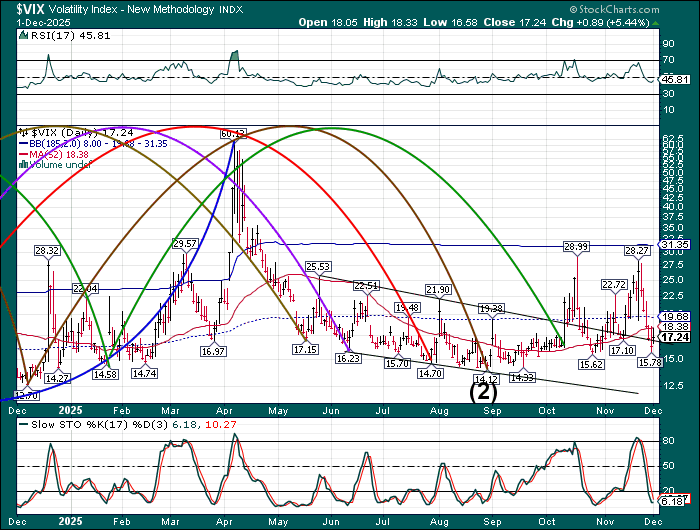This screenshot has height=530, width=700.
Task: Click the $VIX ticker symbol in header
Action: [x=18, y=8]
